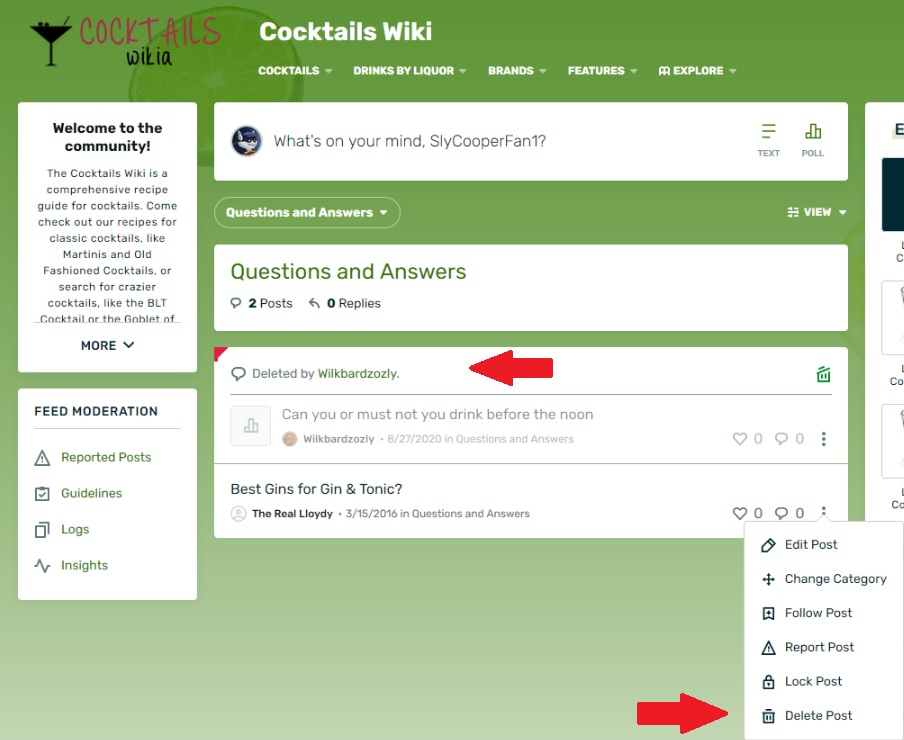Click the Insights activity graph icon
The image size is (904, 740).
coord(42,565)
